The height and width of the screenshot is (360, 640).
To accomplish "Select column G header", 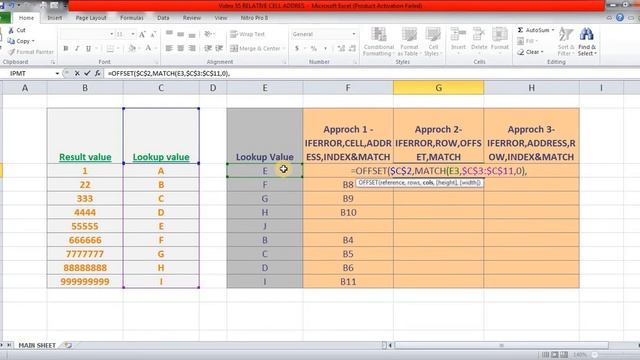I will click(438, 88).
